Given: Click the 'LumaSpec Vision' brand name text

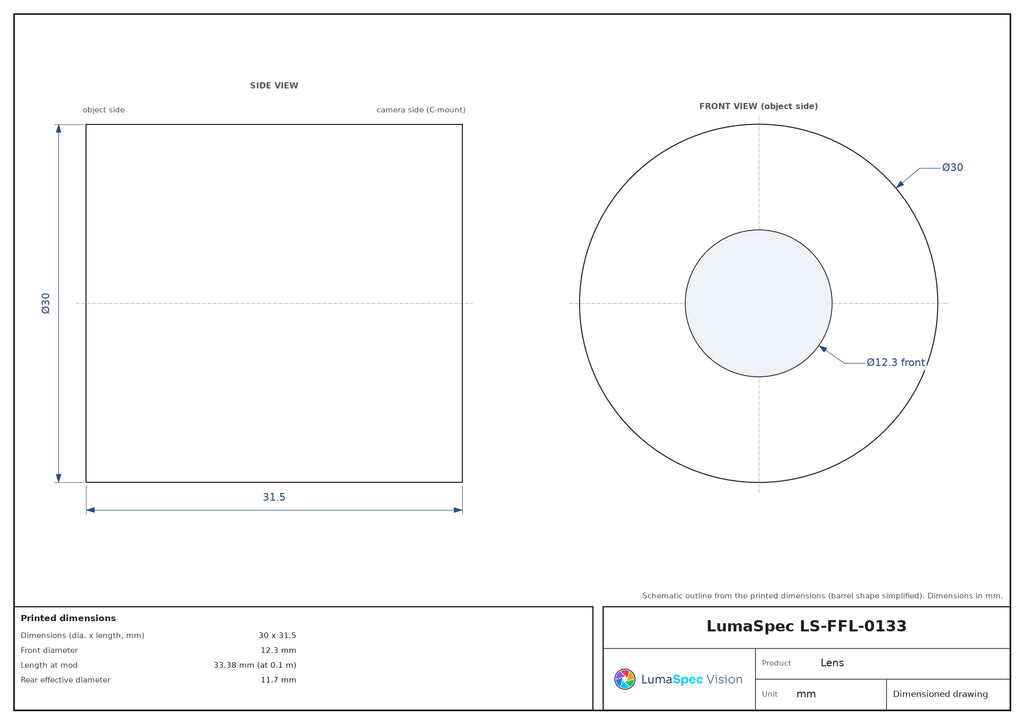Looking at the screenshot, I should pyautogui.click(x=692, y=680).
